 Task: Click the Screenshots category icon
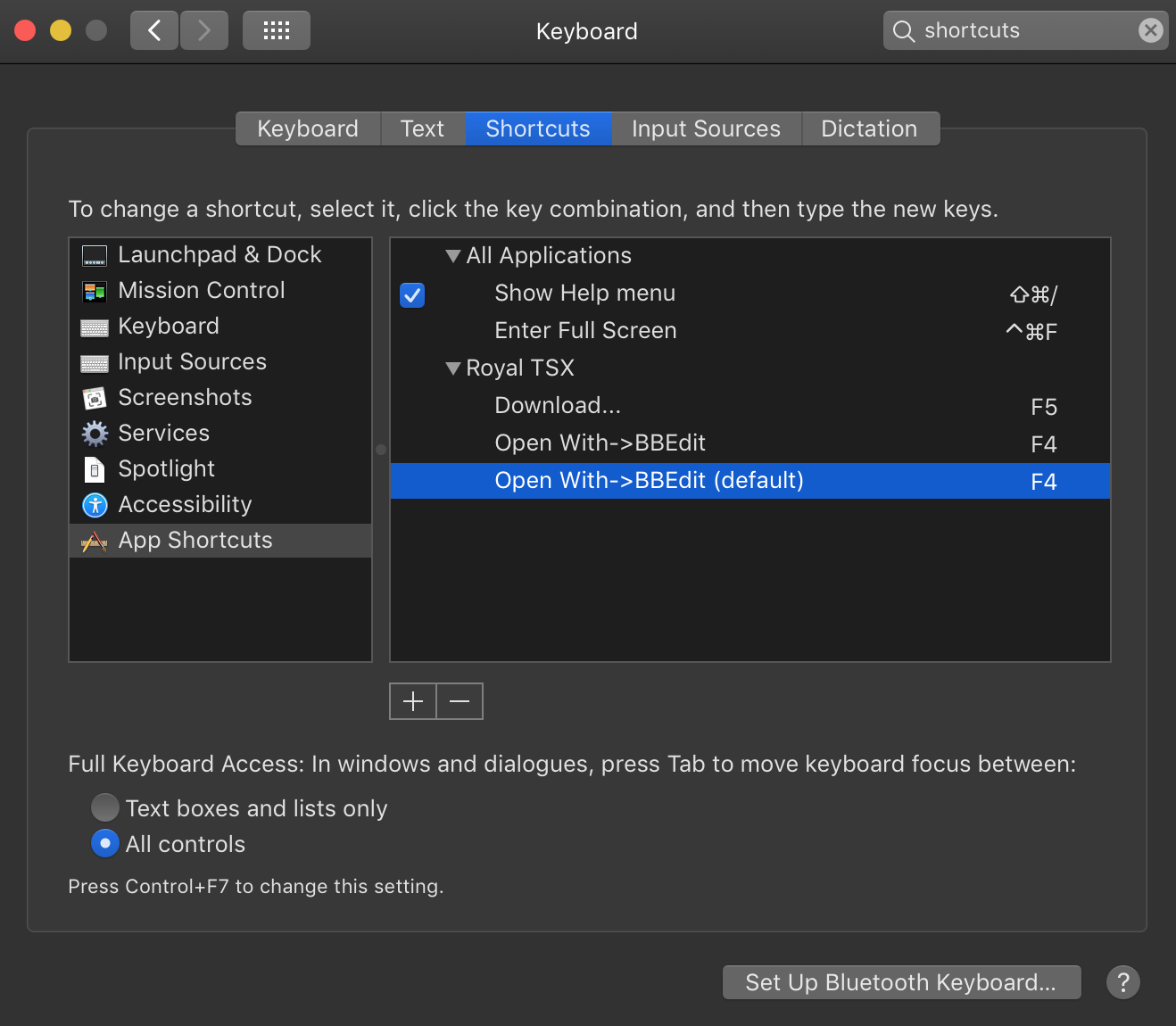[94, 399]
